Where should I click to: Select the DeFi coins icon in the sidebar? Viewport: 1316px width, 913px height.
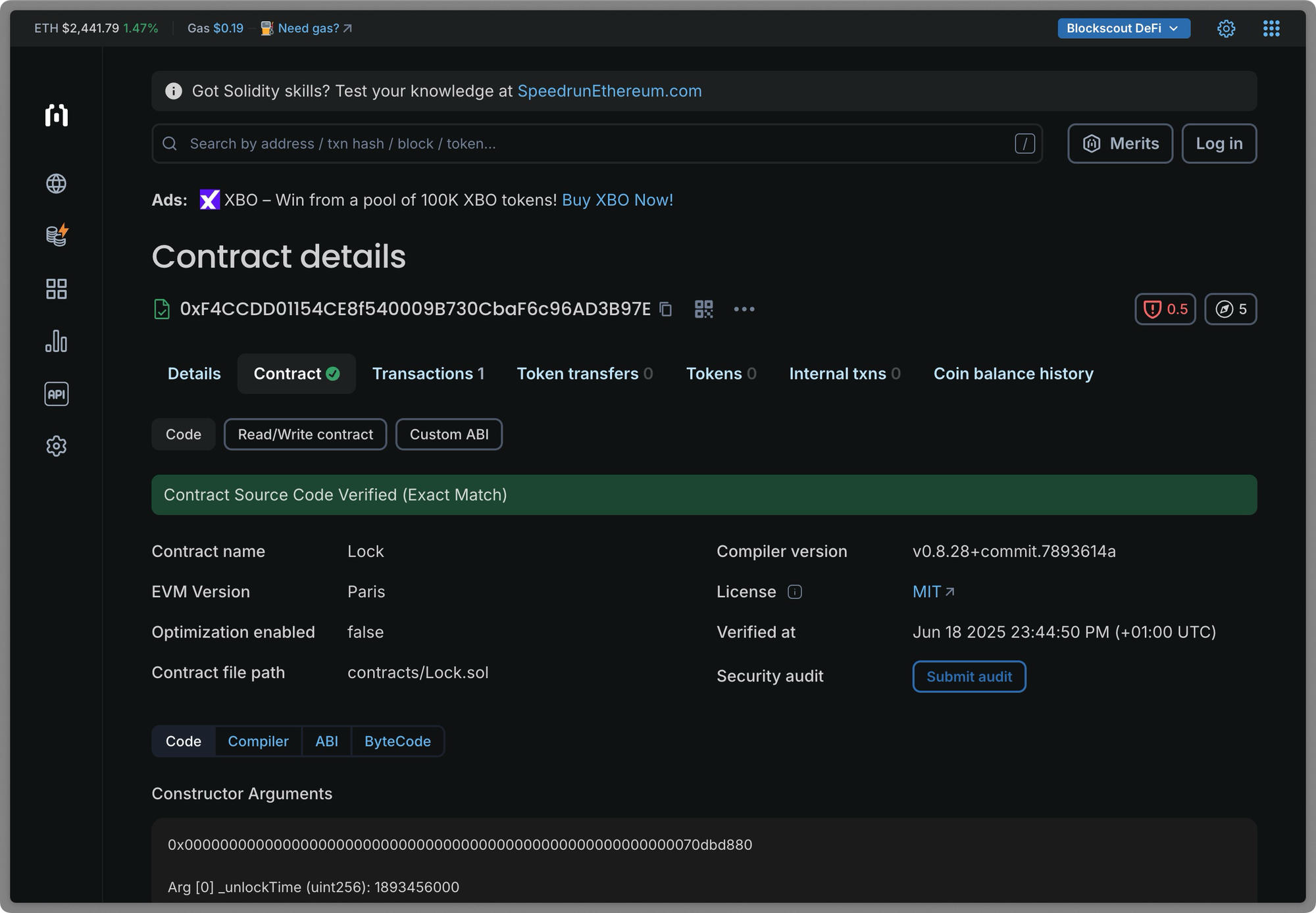point(56,235)
